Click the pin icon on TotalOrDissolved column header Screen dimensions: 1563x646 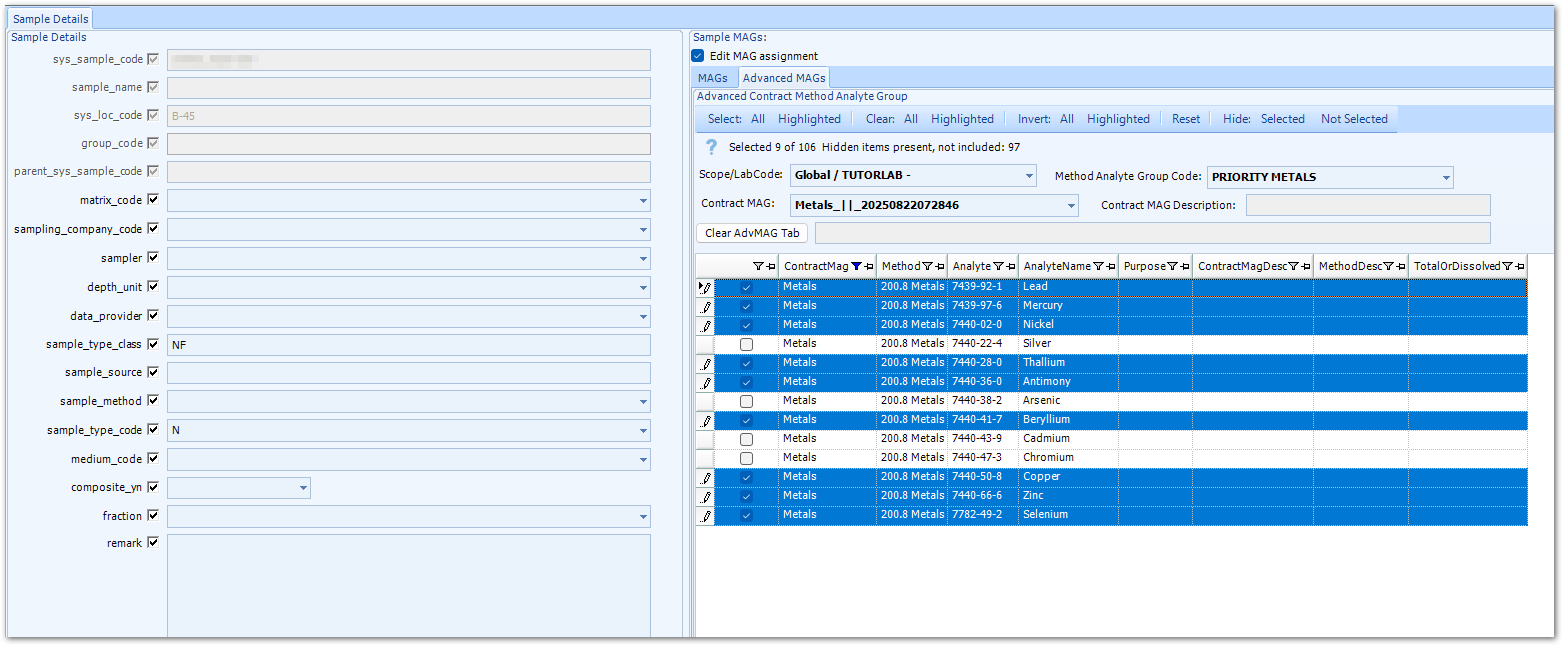(1521, 266)
